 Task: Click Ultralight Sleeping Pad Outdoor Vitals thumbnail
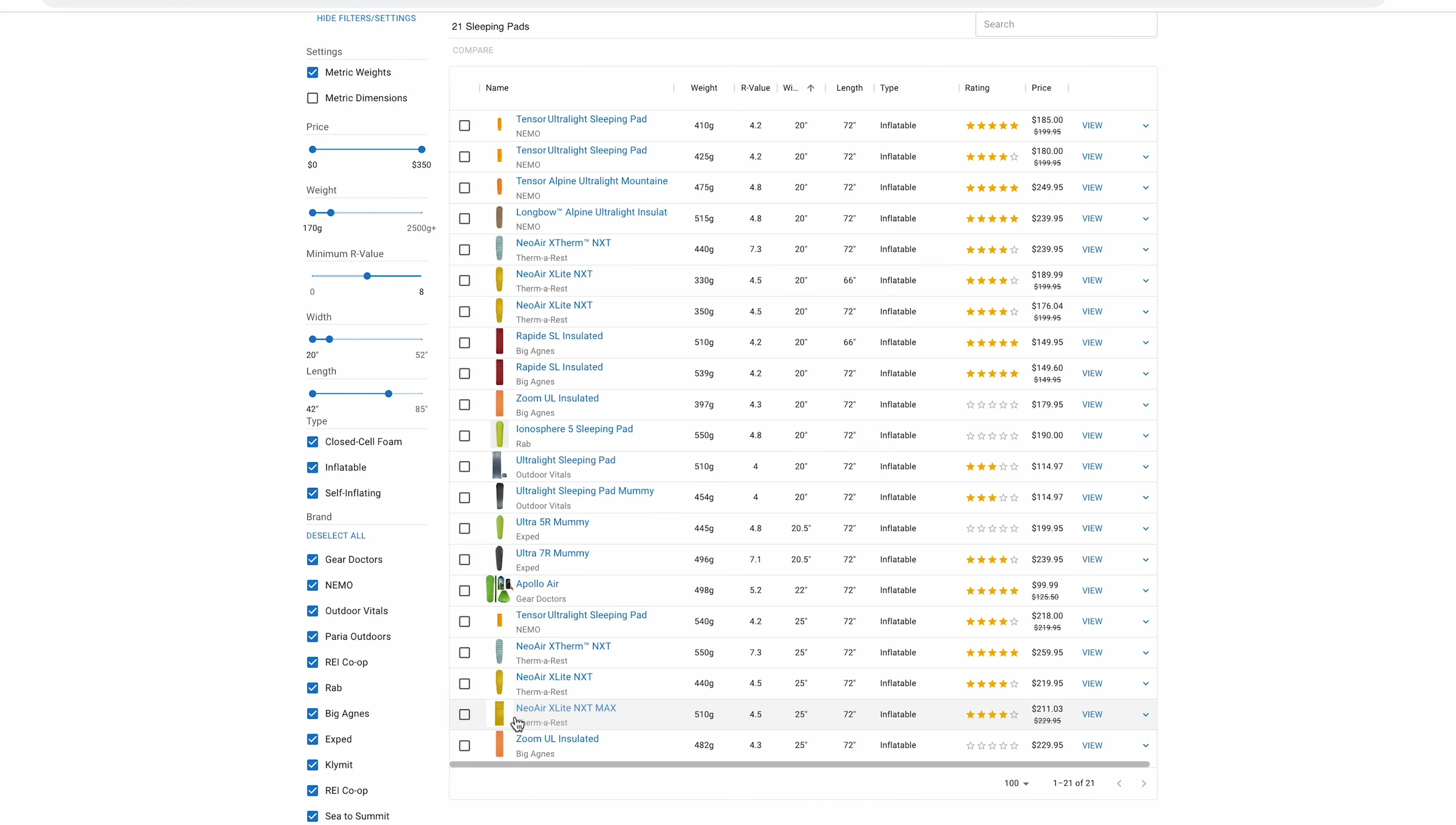pyautogui.click(x=499, y=466)
